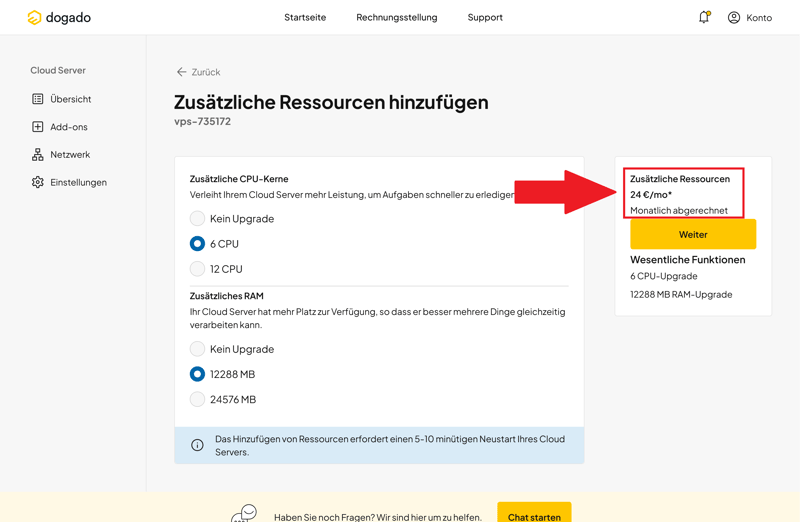Screen dimensions: 800x522
Task: Select Kein Upgrade for RAM
Action: point(197,349)
